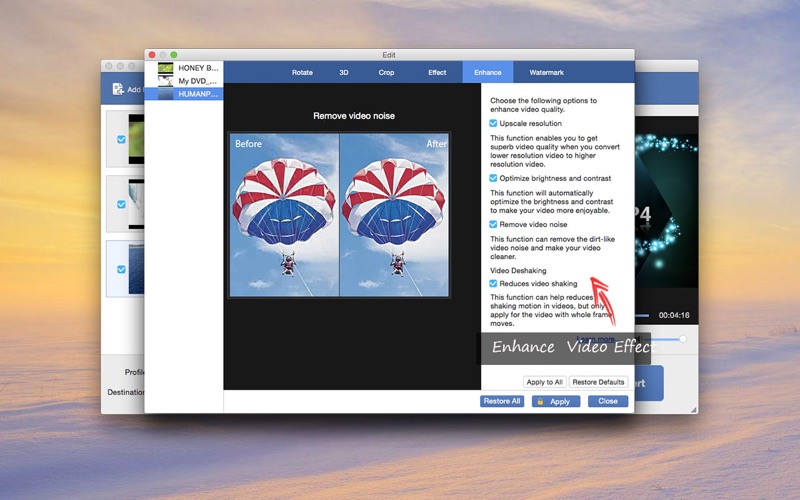The image size is (800, 500).
Task: Click the slider handle in the background window
Action: (683, 339)
